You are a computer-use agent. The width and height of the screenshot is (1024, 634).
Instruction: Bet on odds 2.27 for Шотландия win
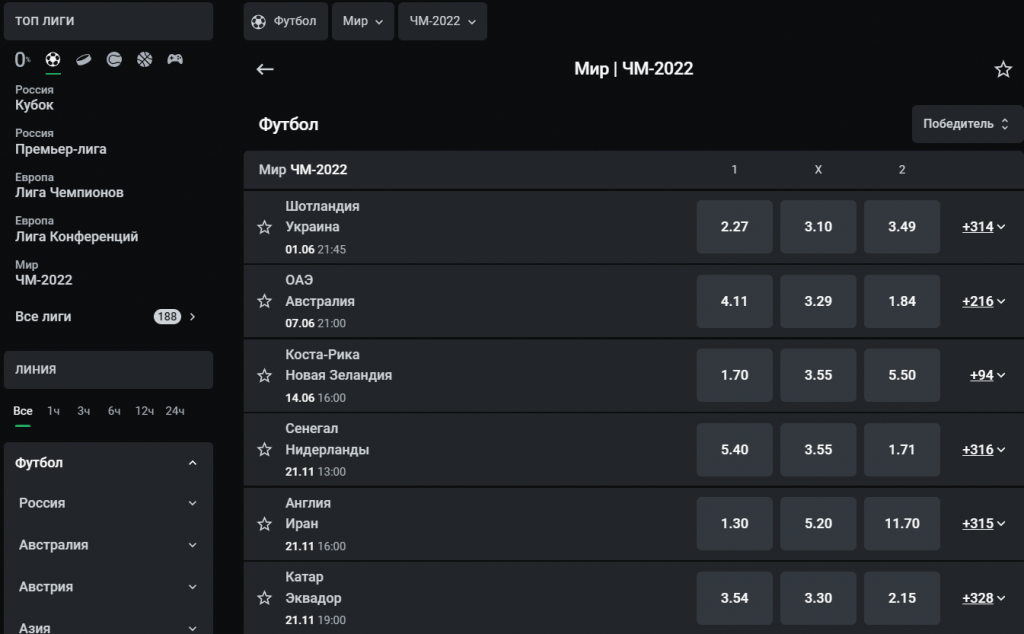(734, 227)
